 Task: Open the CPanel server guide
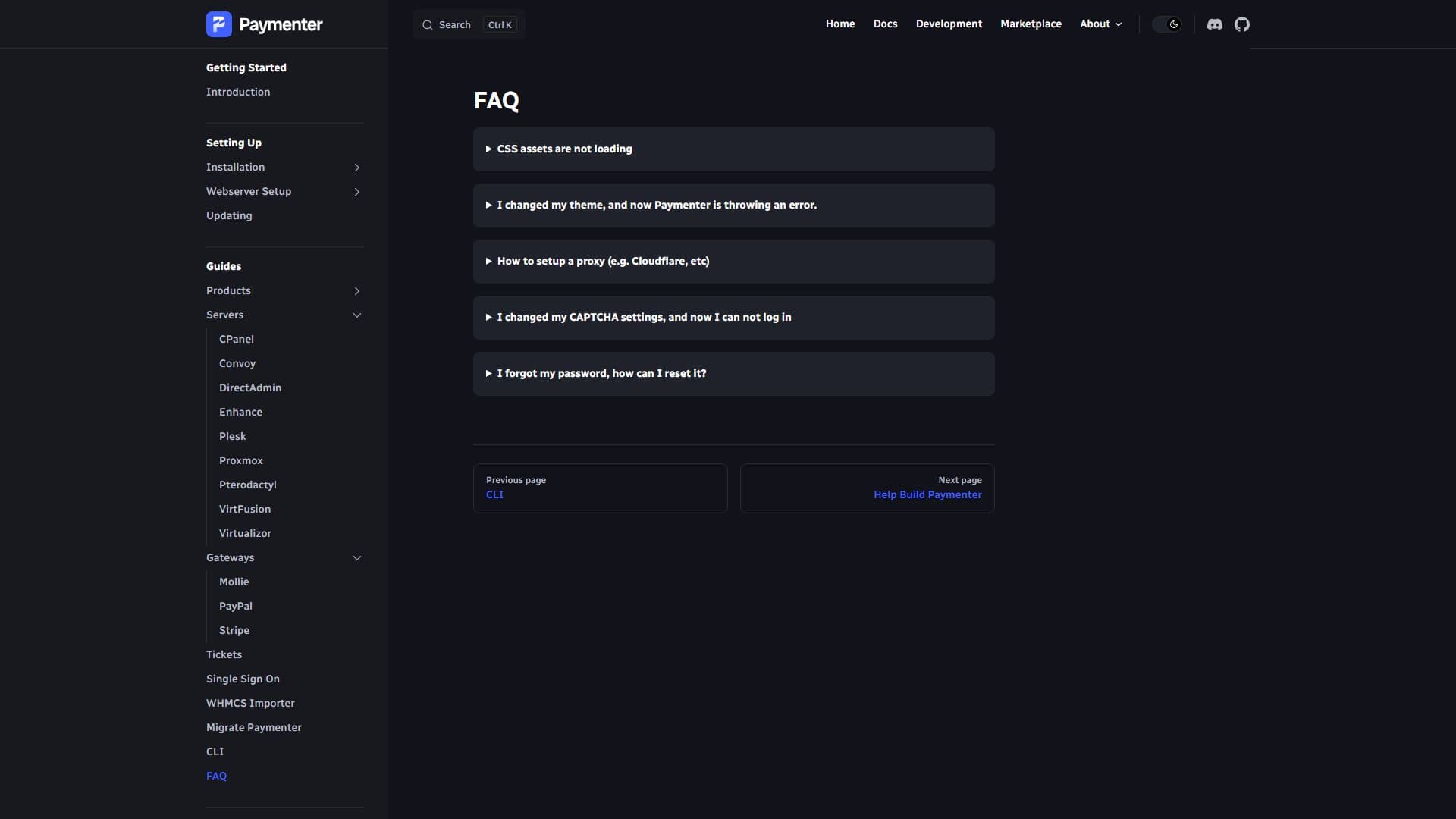click(237, 339)
